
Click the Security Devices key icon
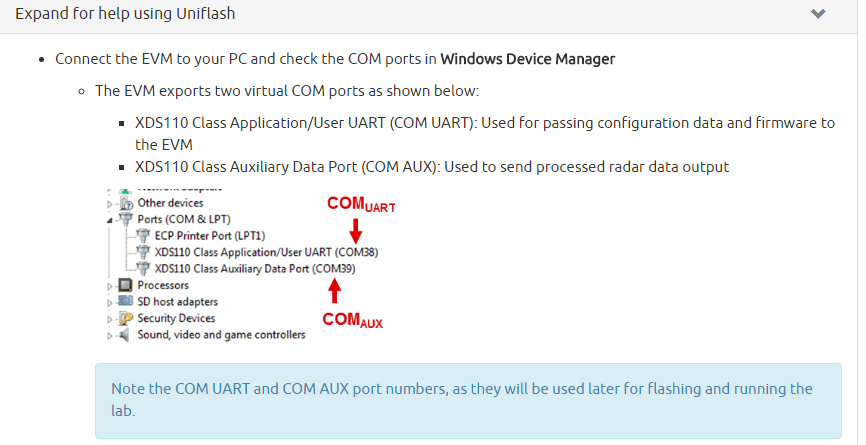coord(126,319)
